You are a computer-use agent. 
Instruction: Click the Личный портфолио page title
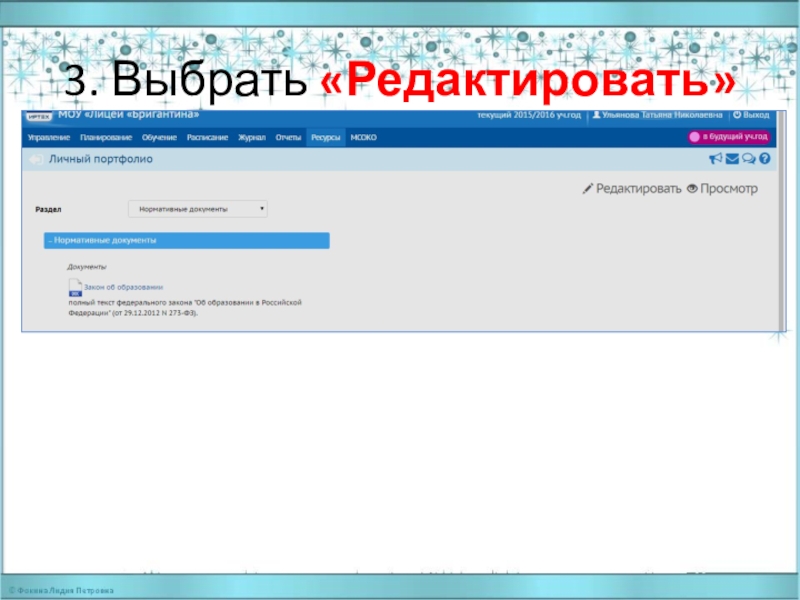click(x=101, y=159)
